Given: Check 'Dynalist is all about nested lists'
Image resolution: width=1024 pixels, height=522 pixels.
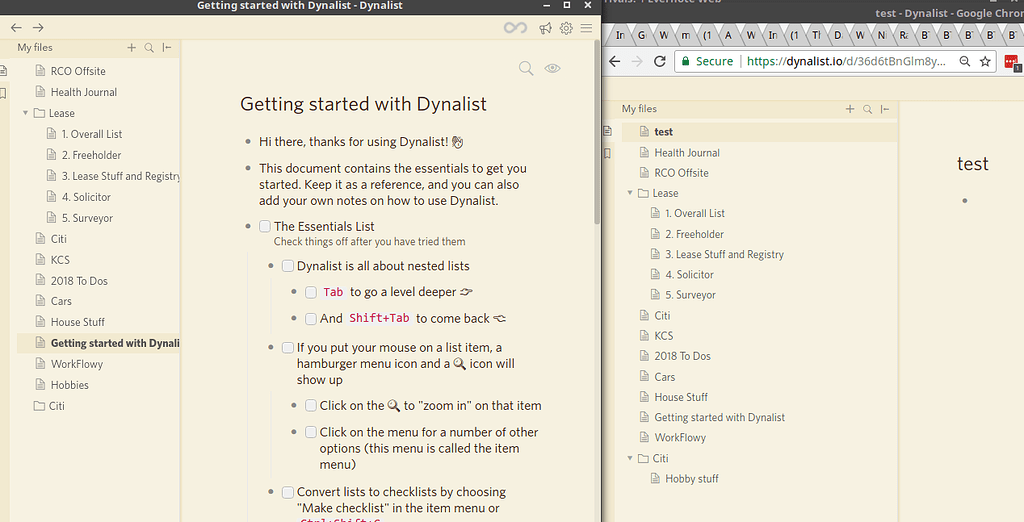Looking at the screenshot, I should pos(287,266).
